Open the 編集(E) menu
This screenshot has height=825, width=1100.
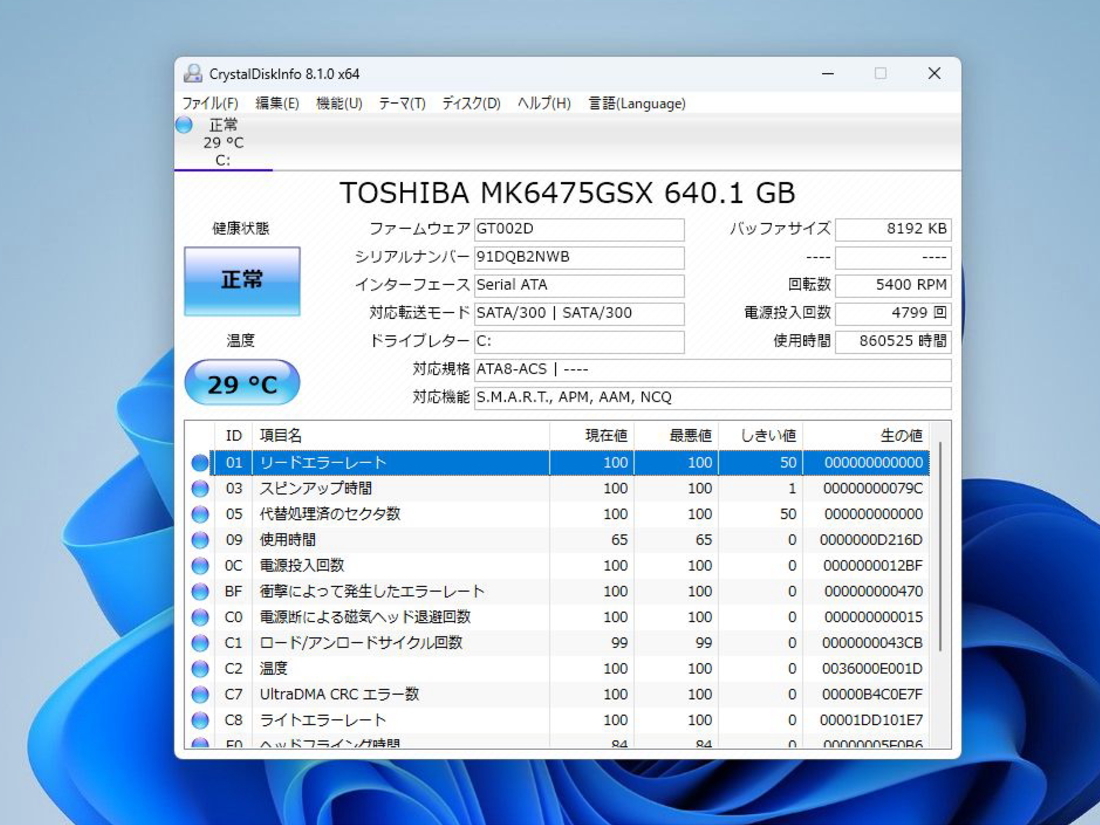[277, 103]
